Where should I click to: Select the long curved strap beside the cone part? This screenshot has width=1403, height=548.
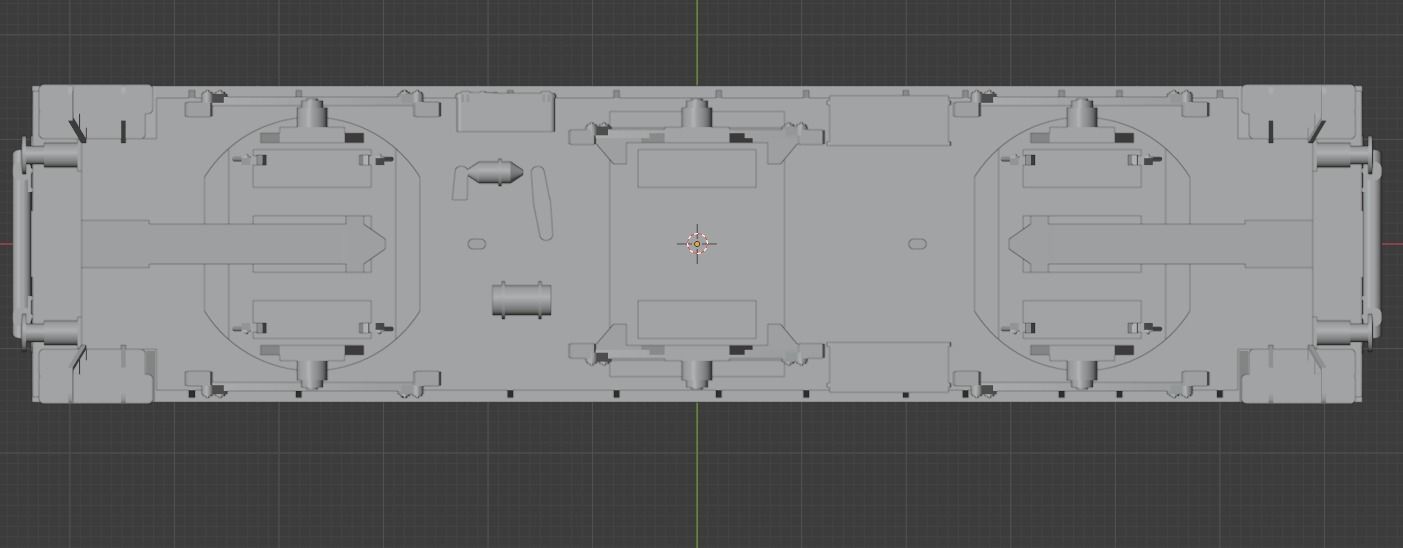541,203
